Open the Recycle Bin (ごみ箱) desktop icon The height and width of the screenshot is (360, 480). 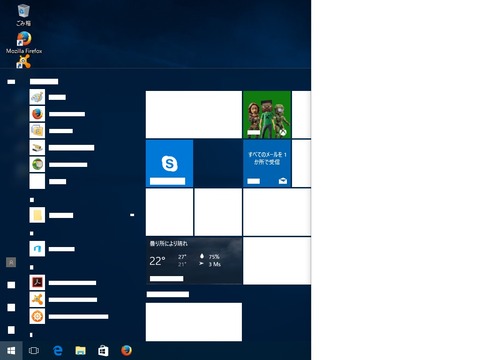click(24, 15)
